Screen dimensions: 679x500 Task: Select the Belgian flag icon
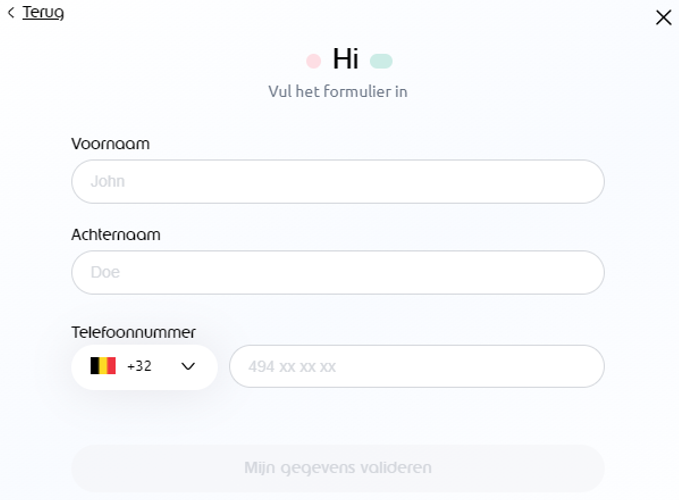(x=103, y=366)
